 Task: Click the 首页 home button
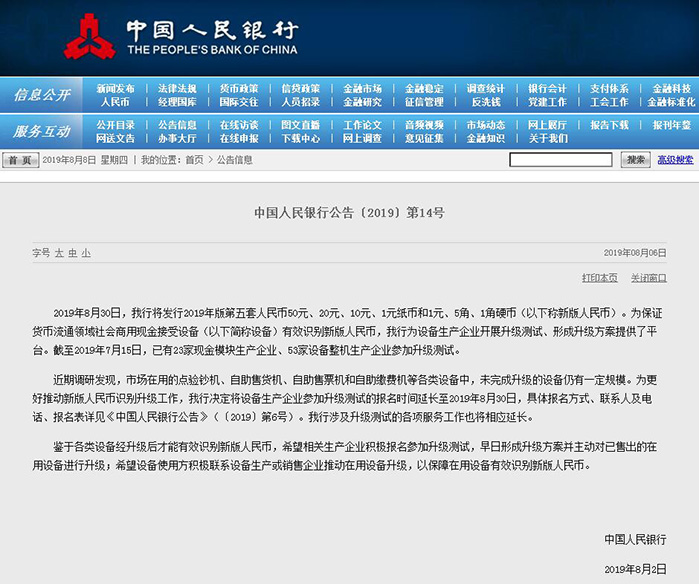pyautogui.click(x=20, y=160)
